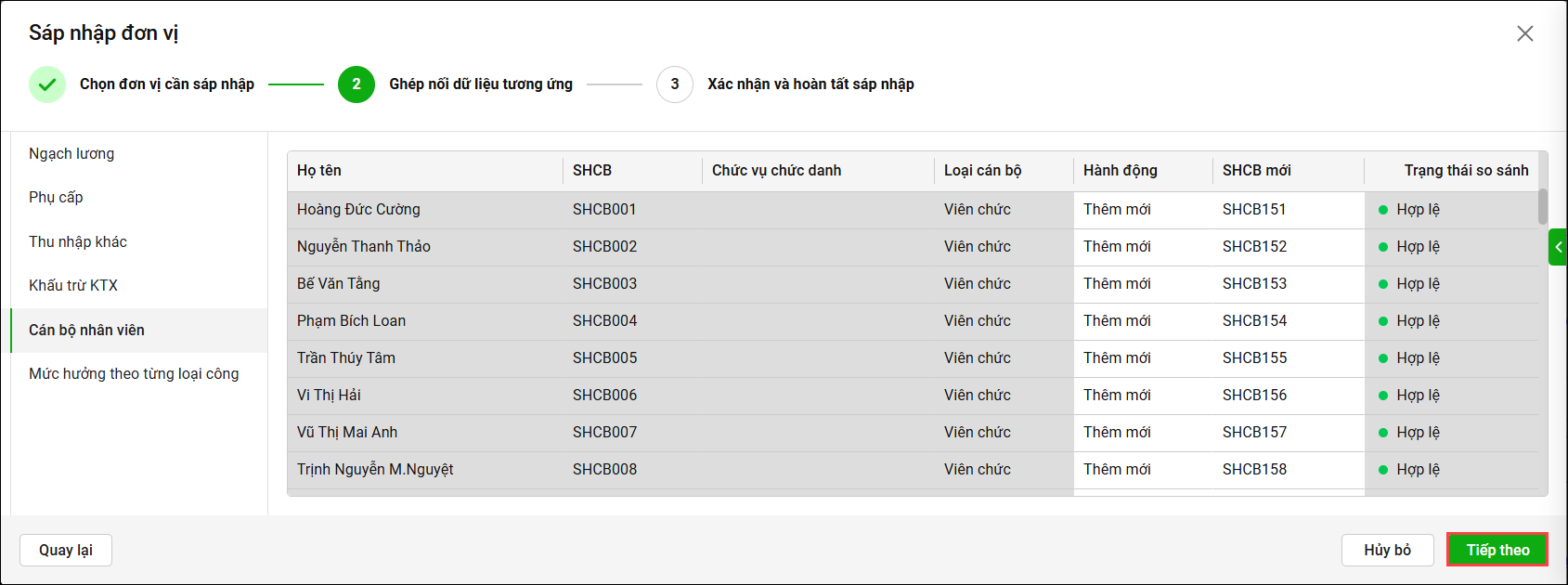
Task: Open Hành động cell for Bế Văn Tăng
Action: pos(1143,284)
